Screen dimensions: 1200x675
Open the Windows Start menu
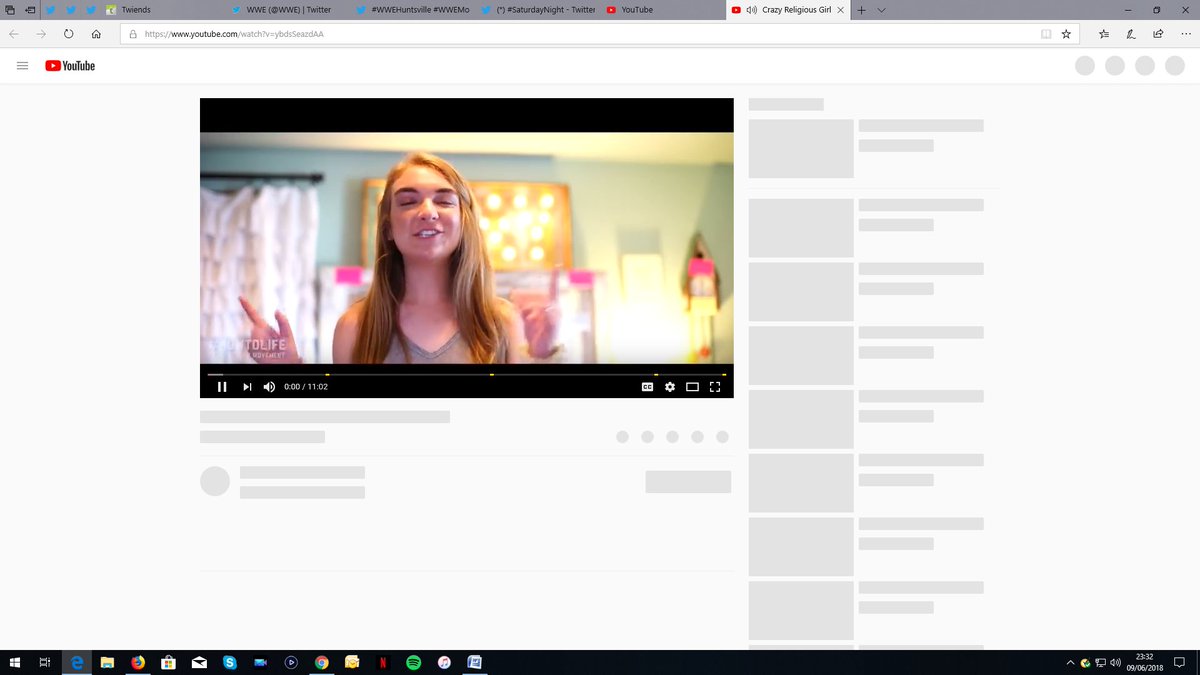(x=15, y=662)
